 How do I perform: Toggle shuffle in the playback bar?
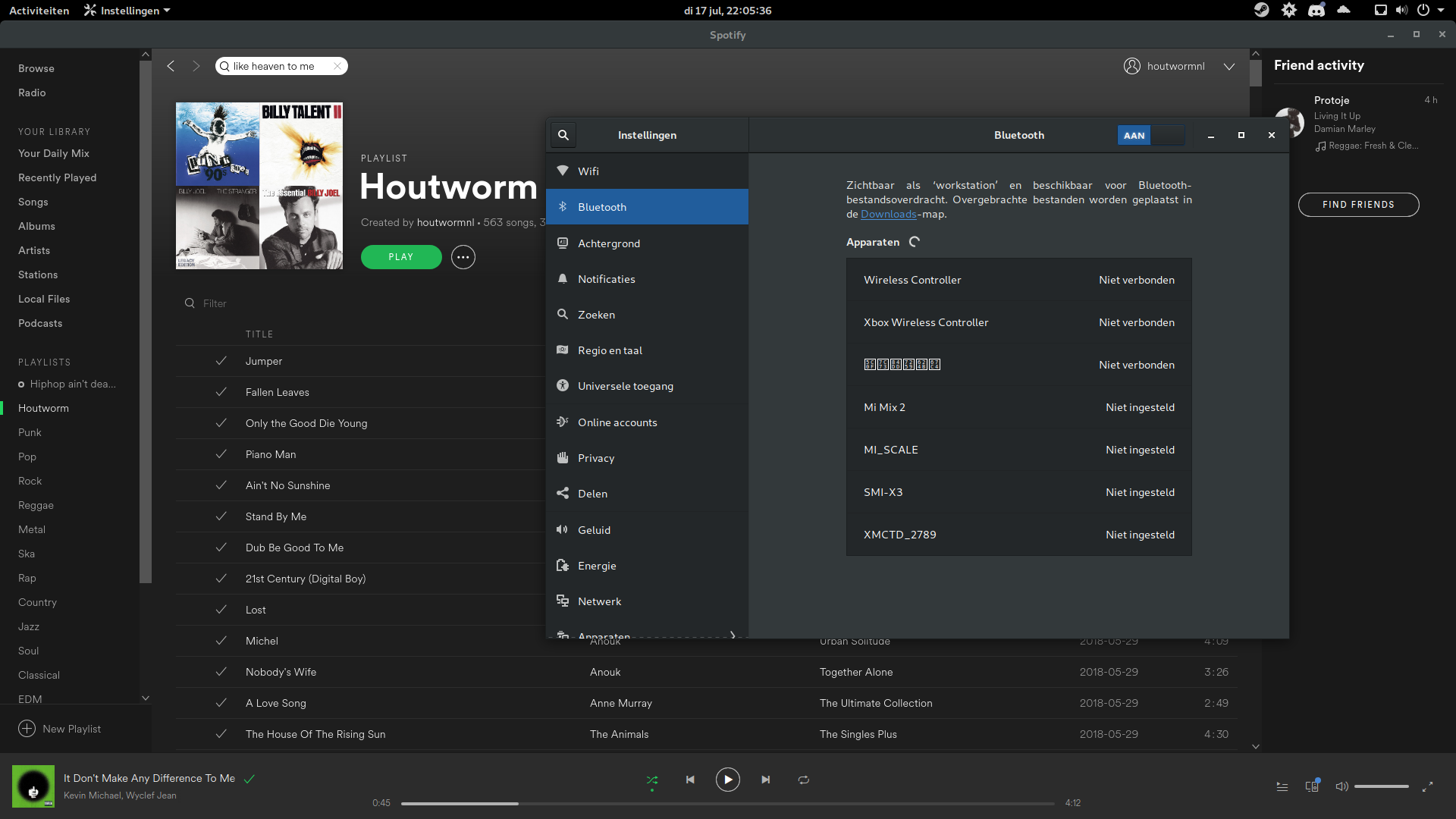coord(652,780)
